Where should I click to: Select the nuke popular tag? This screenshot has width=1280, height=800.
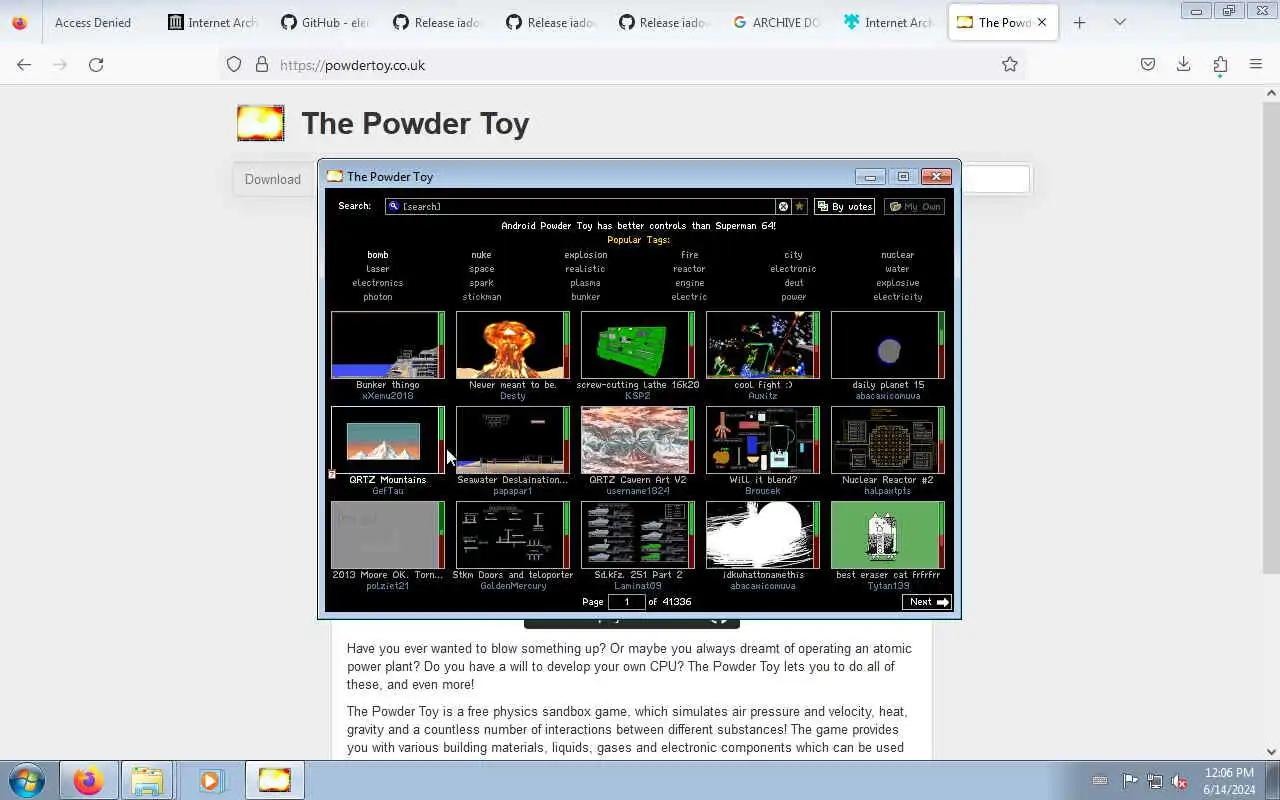pyautogui.click(x=481, y=255)
